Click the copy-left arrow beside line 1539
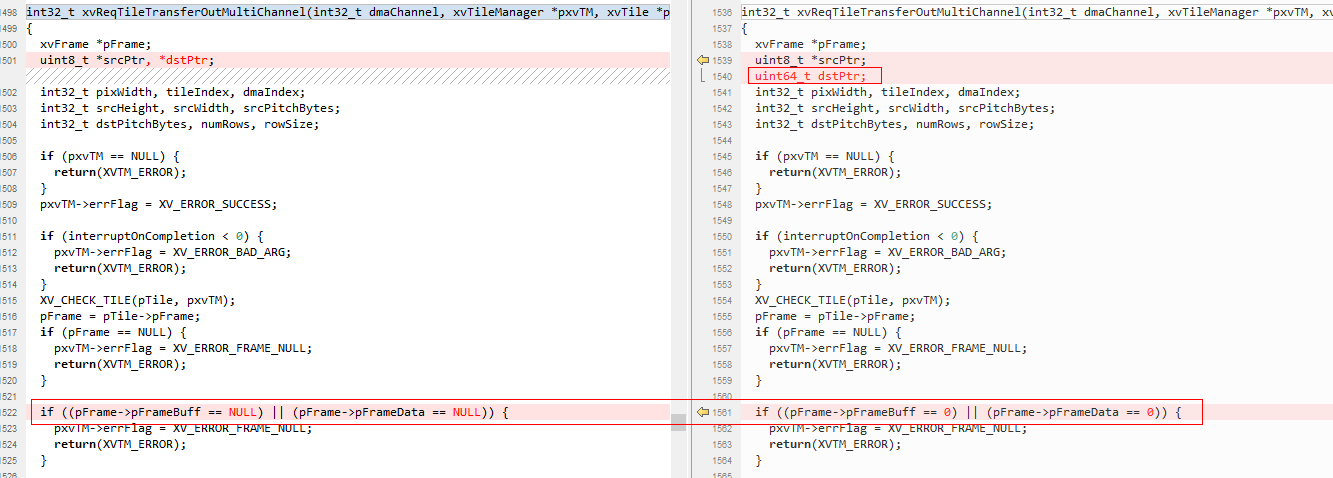Screen dimensions: 1333x478 [703, 61]
